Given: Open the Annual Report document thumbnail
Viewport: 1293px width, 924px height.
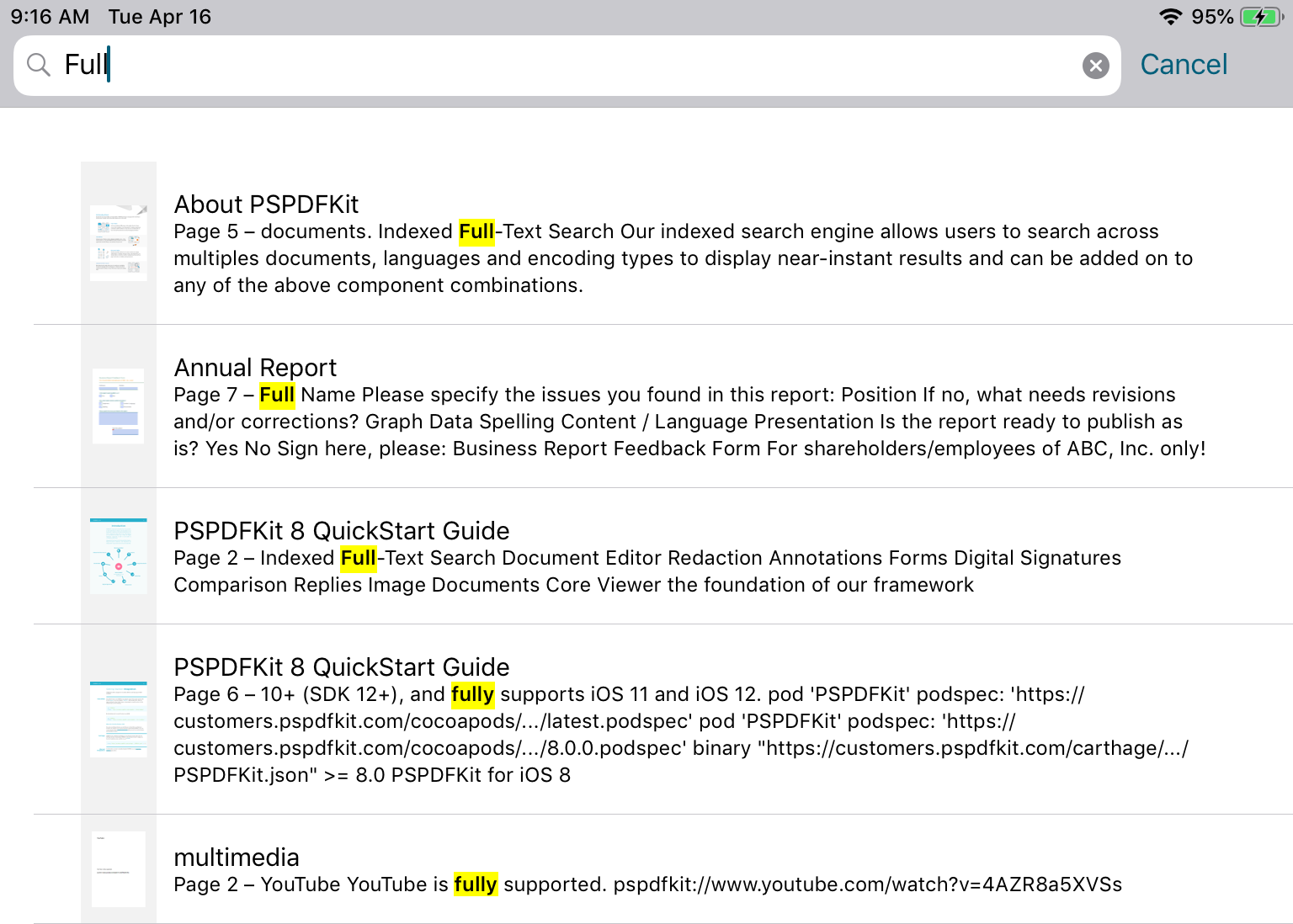Looking at the screenshot, I should (x=118, y=406).
